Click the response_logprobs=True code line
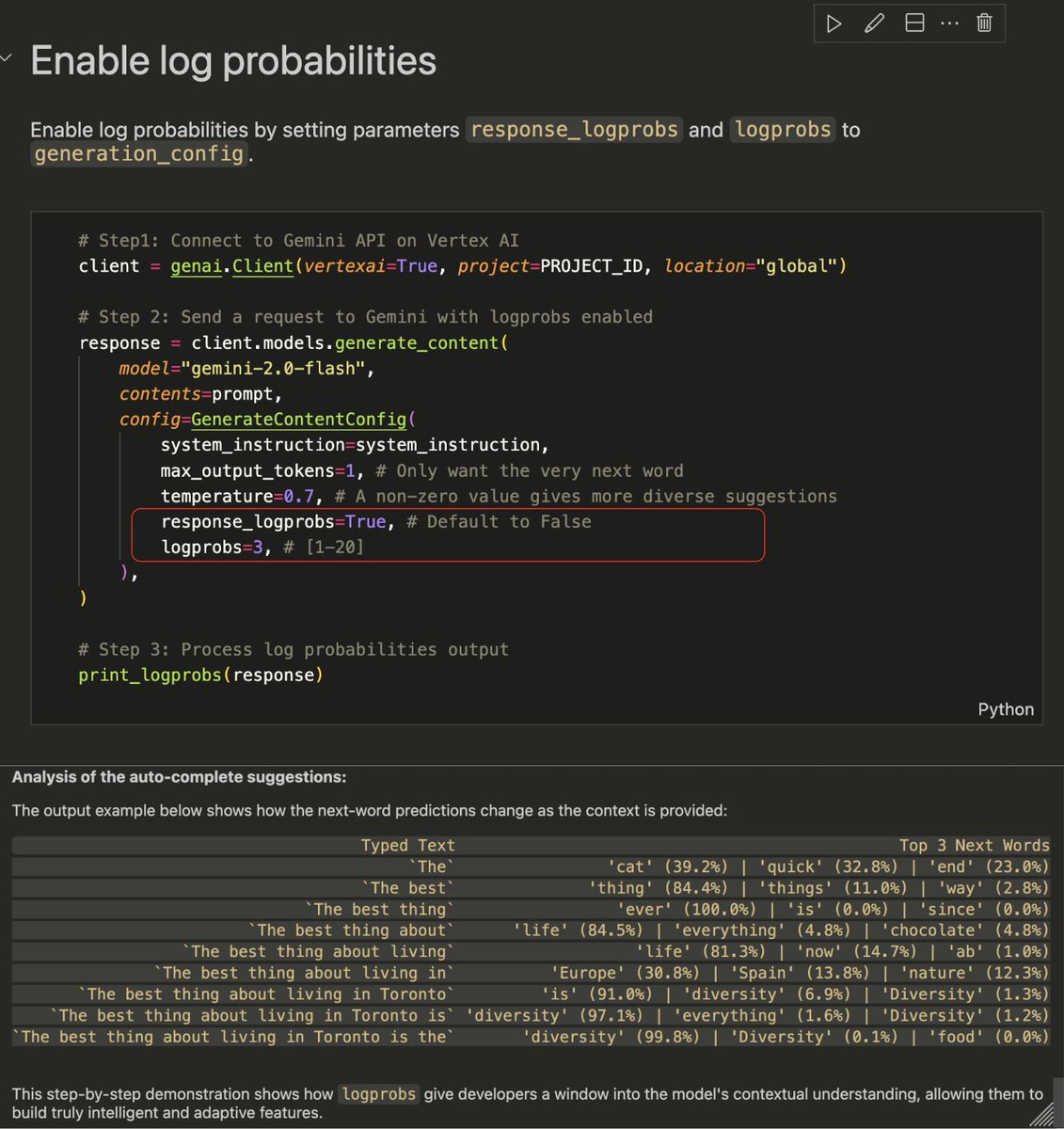Image resolution: width=1064 pixels, height=1129 pixels. 376,522
